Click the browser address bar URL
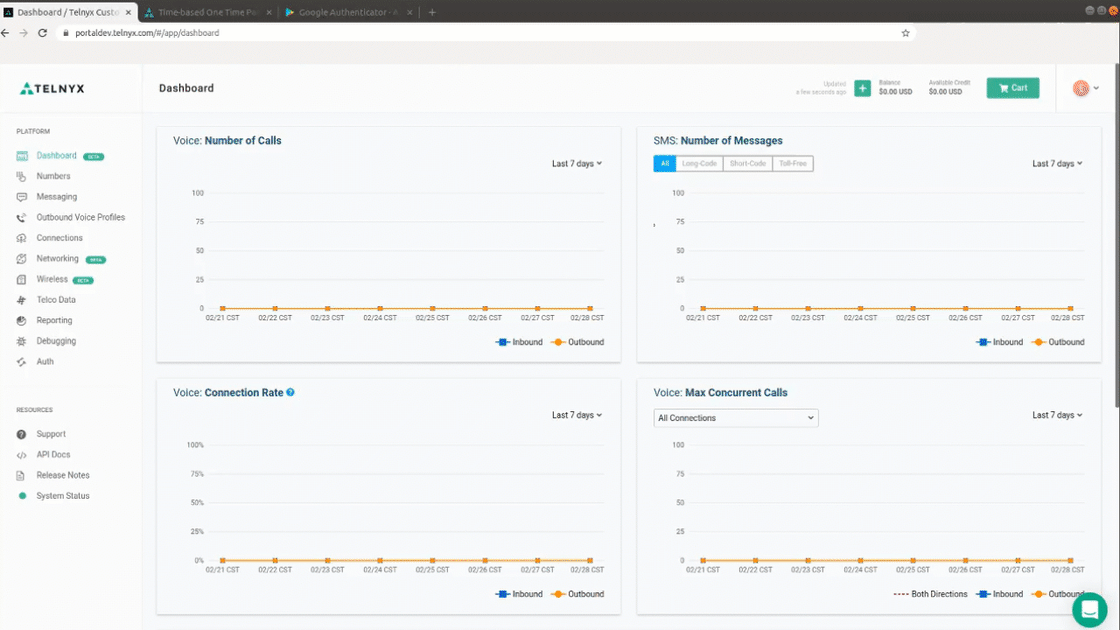The height and width of the screenshot is (630, 1120). [147, 33]
